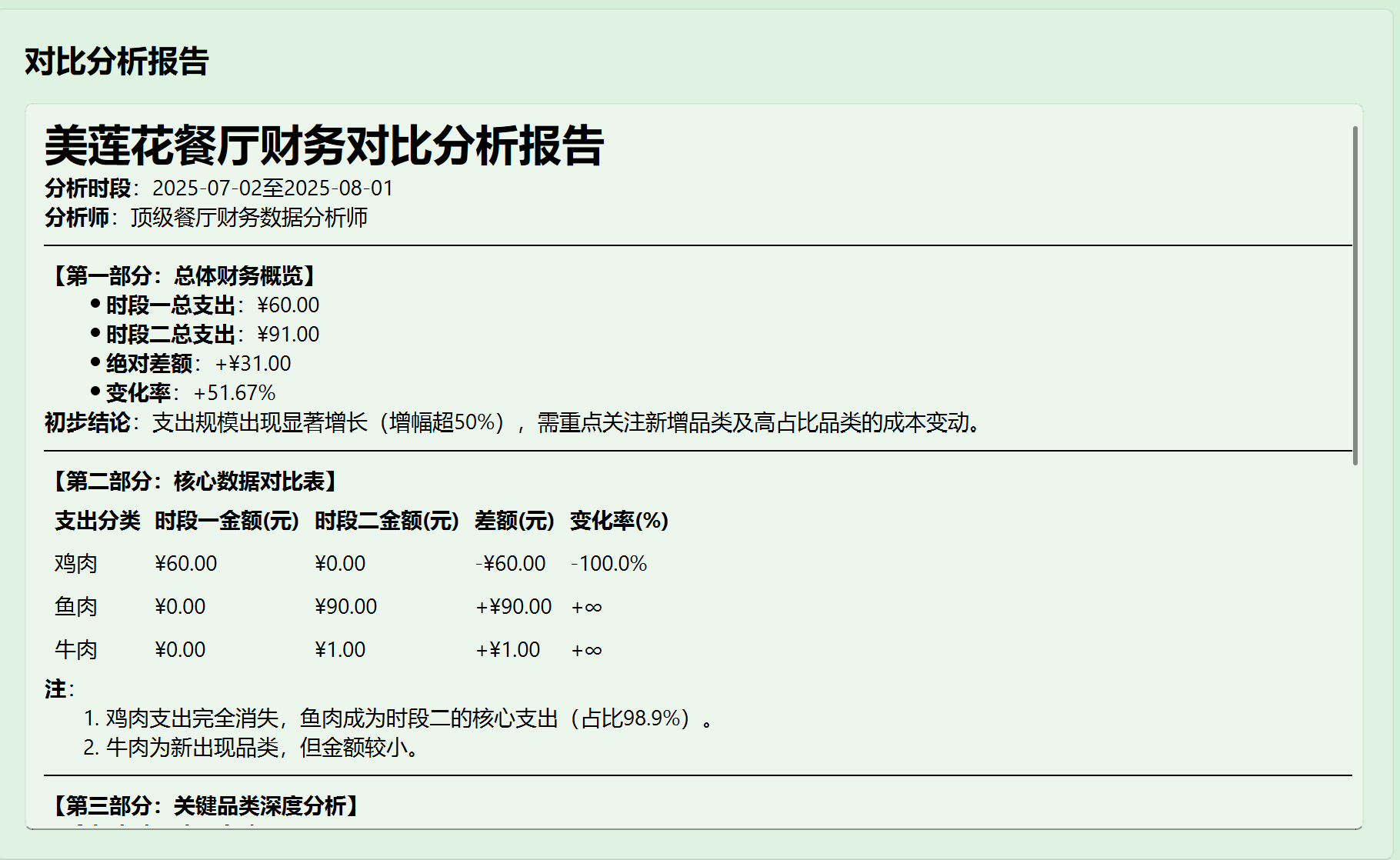Click the 牛肉 period-two amount ¥1.00
The height and width of the screenshot is (860, 1400).
point(340,650)
